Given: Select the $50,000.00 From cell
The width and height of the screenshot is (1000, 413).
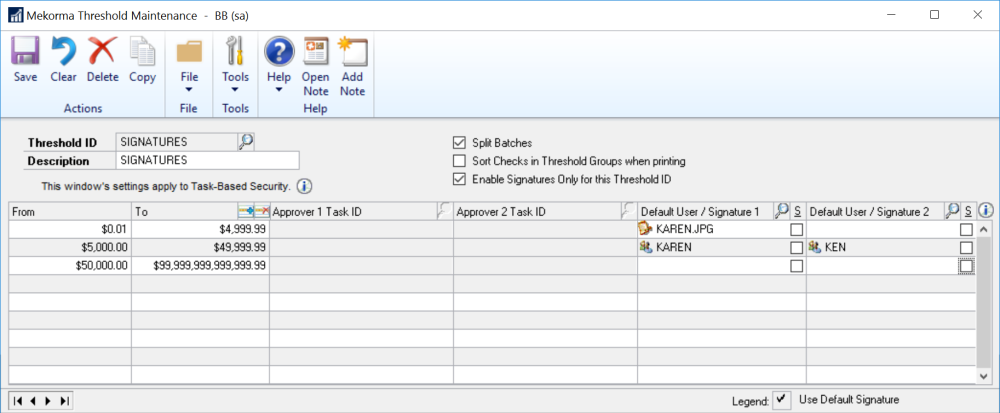Looking at the screenshot, I should click(70, 266).
